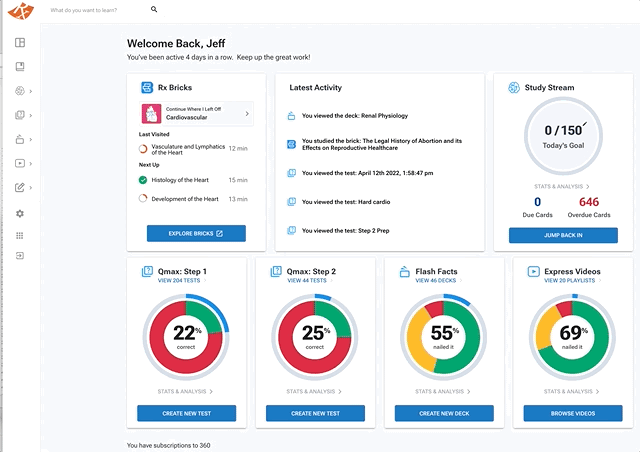Expand the Qmax sidebar chevron

(x=31, y=116)
